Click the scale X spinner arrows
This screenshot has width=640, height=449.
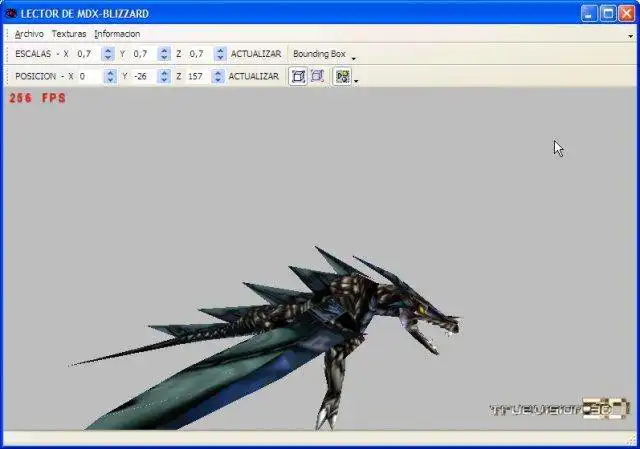(x=108, y=54)
